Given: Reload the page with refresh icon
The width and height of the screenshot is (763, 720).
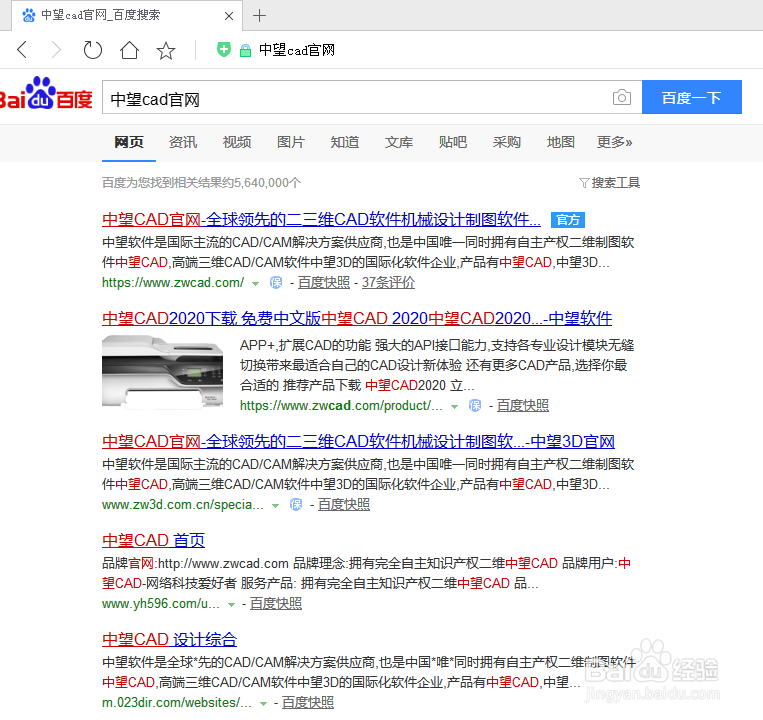Looking at the screenshot, I should (92, 50).
